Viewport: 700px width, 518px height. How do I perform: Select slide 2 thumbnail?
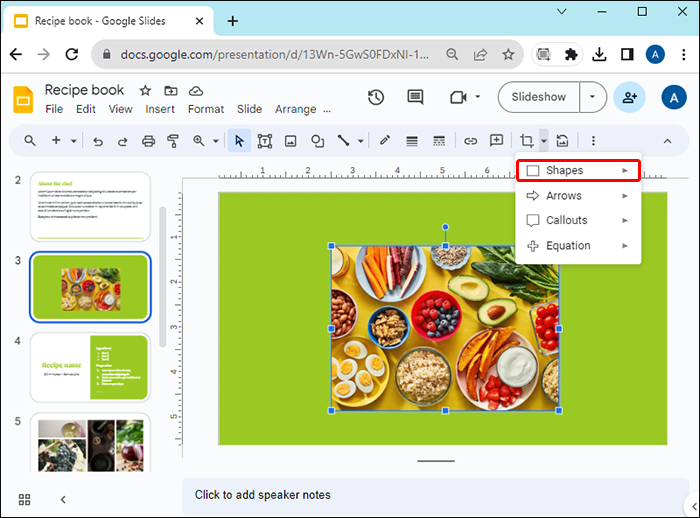coord(90,207)
